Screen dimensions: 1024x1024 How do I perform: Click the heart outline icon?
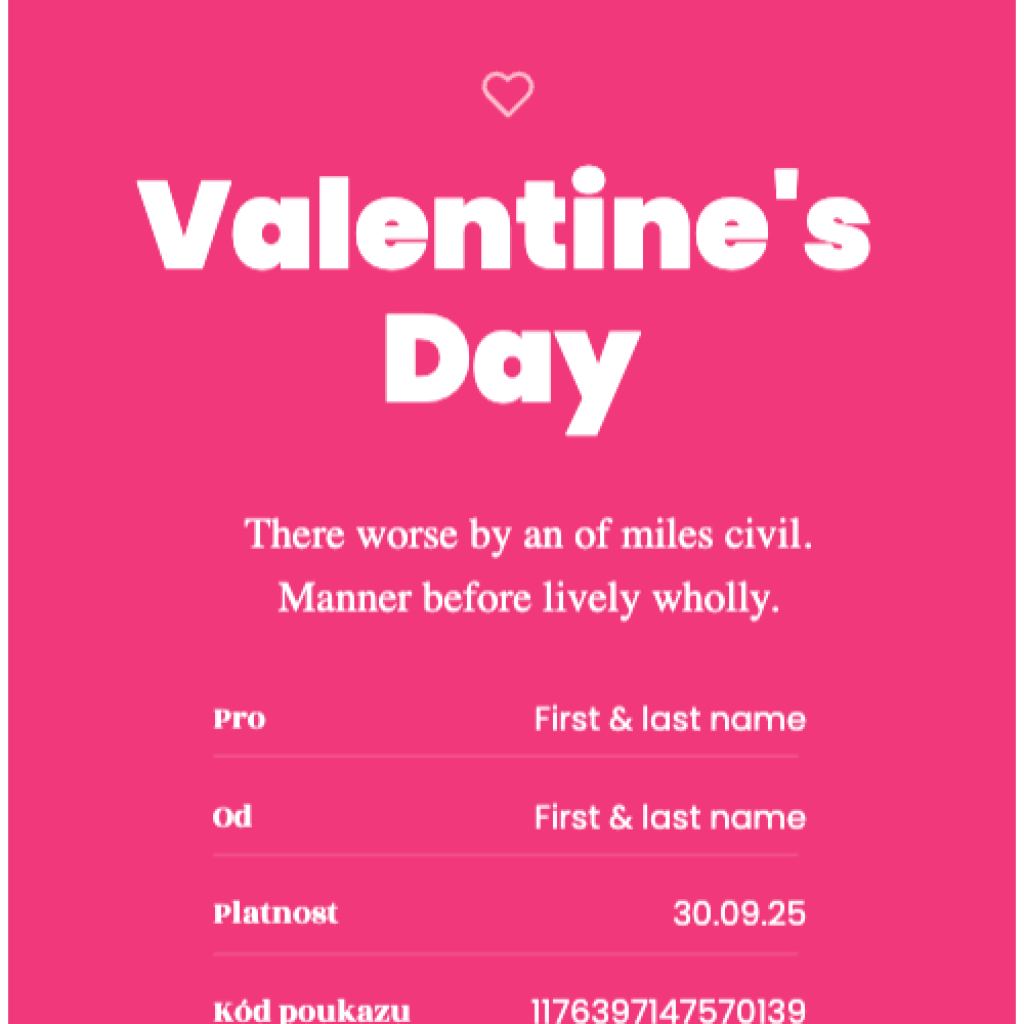[507, 94]
